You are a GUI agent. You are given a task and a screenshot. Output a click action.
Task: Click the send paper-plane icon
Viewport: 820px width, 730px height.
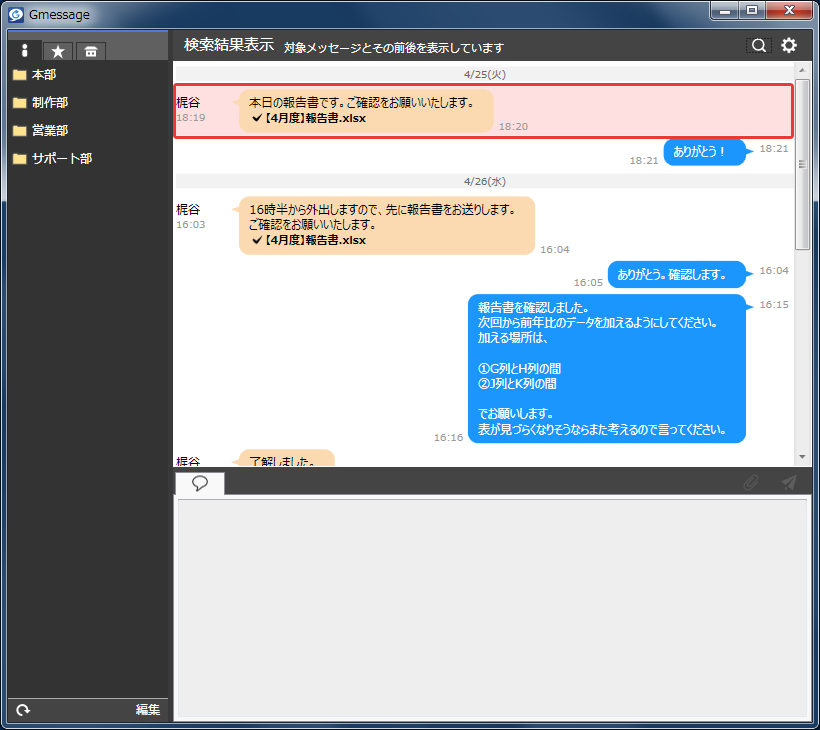coord(789,482)
